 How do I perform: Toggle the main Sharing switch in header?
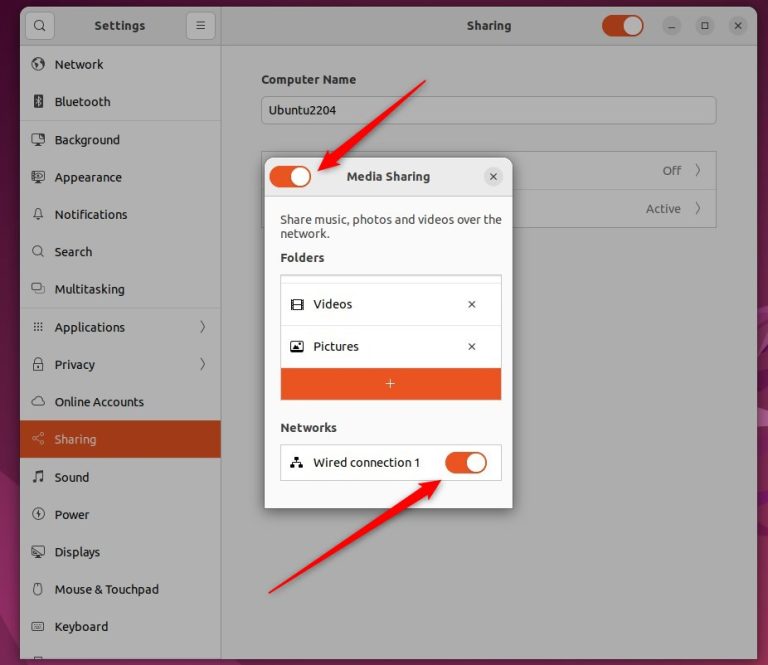coord(623,25)
